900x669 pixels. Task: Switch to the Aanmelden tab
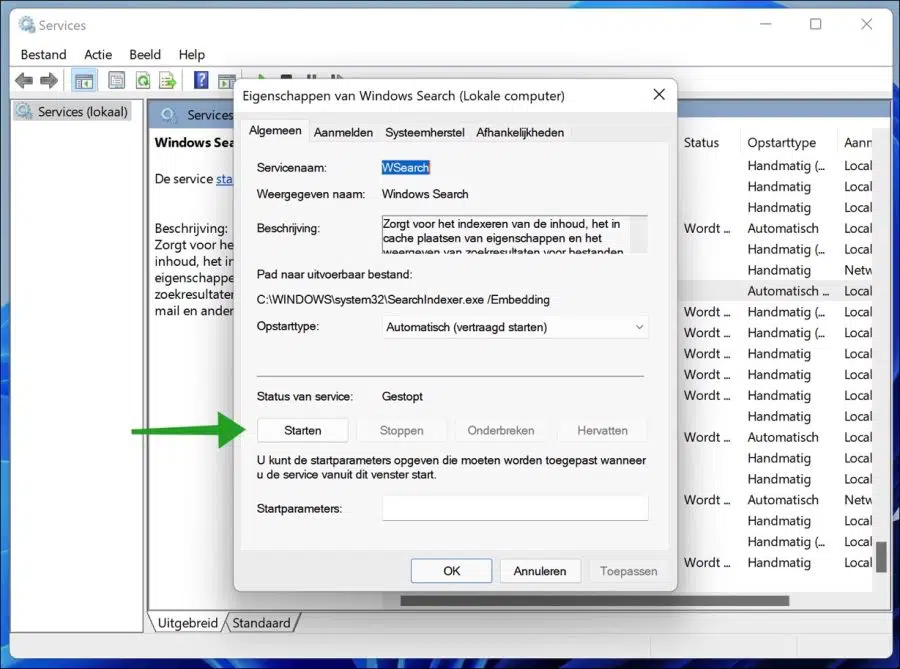click(x=343, y=133)
